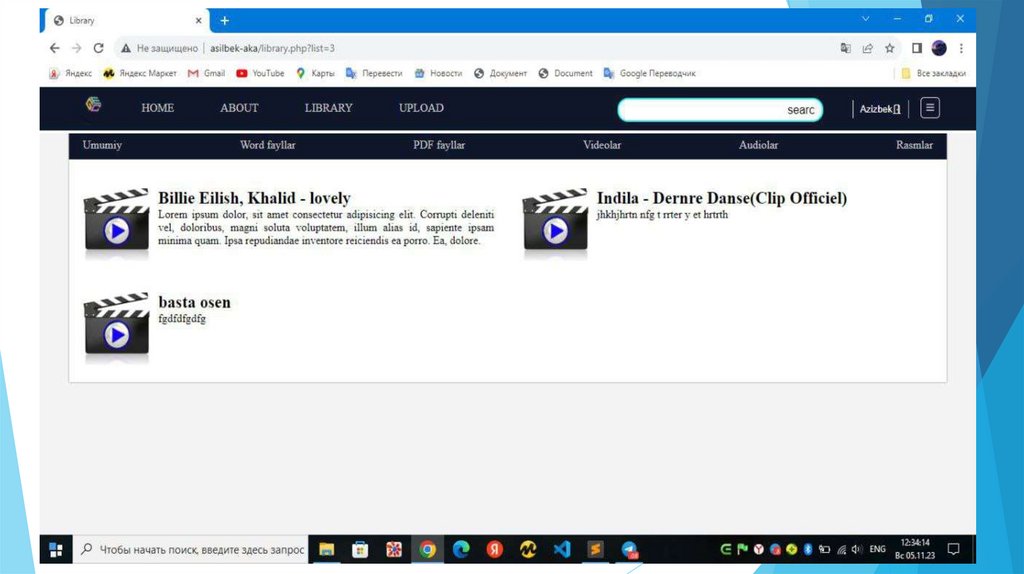1024x574 pixels.
Task: Open a new browser tab
Action: (225, 21)
